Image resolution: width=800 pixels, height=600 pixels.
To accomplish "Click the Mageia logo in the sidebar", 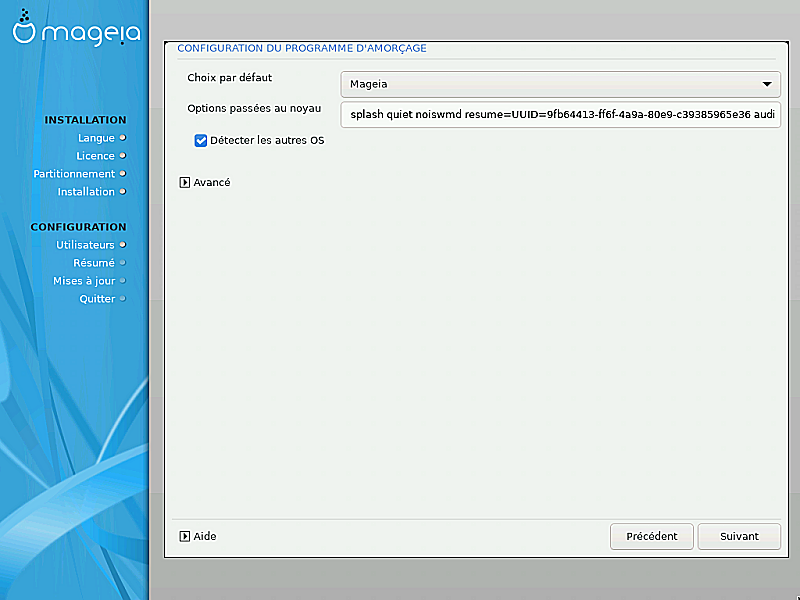I will pos(76,31).
